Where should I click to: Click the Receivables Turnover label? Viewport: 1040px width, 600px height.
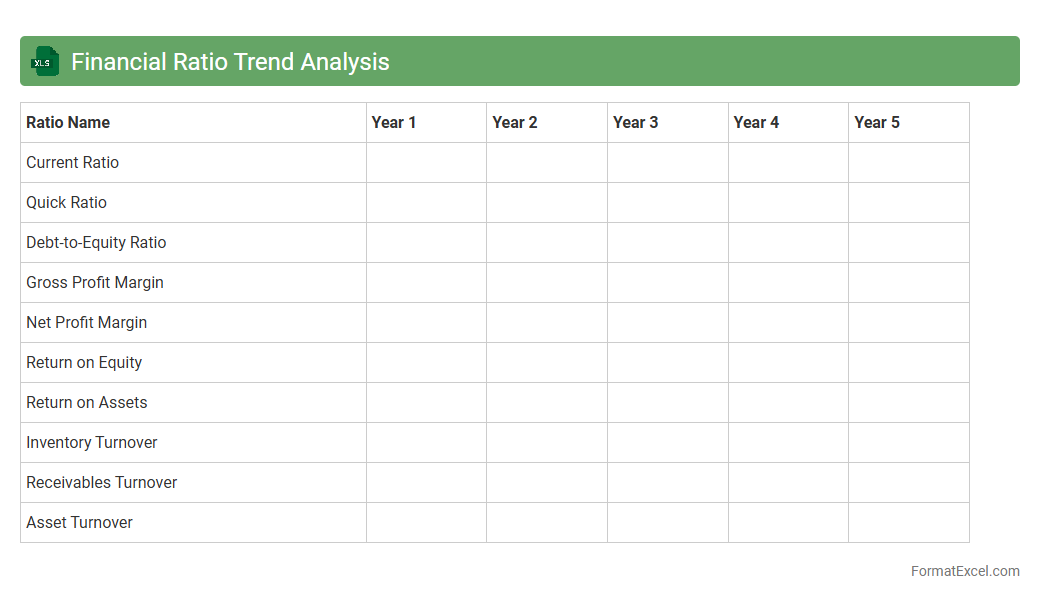101,482
